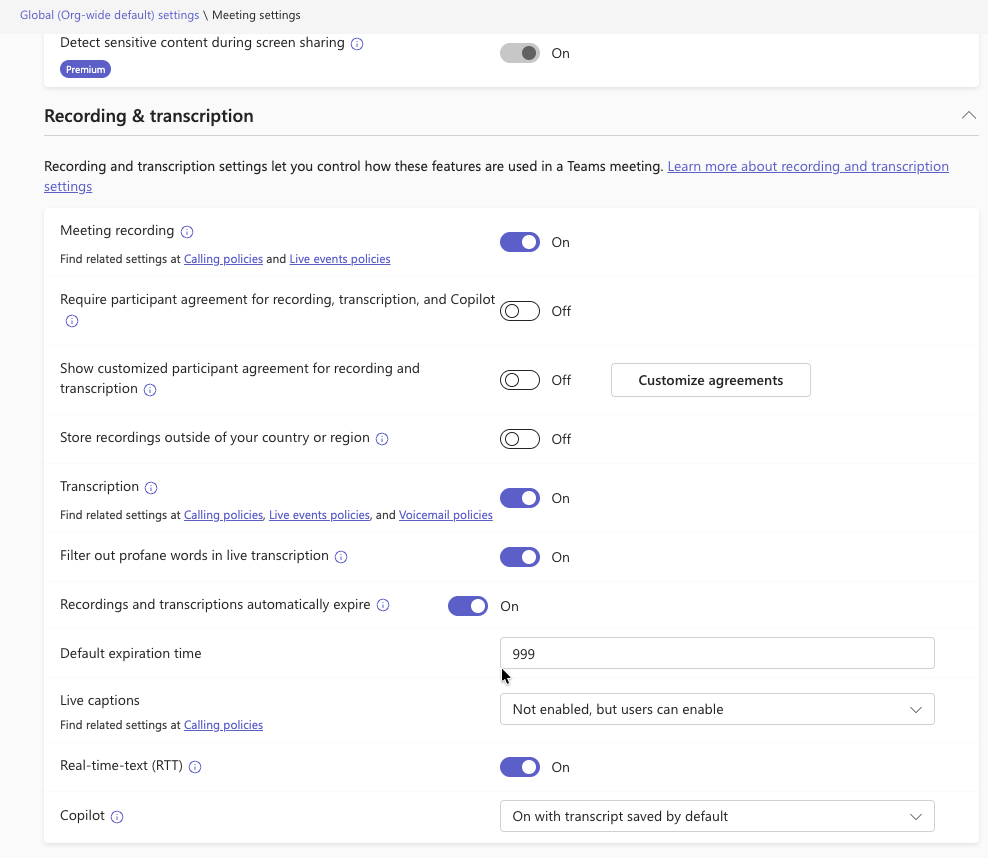Screen dimensions: 988x858
Task: Open Copilot info tooltip
Action: point(117,817)
